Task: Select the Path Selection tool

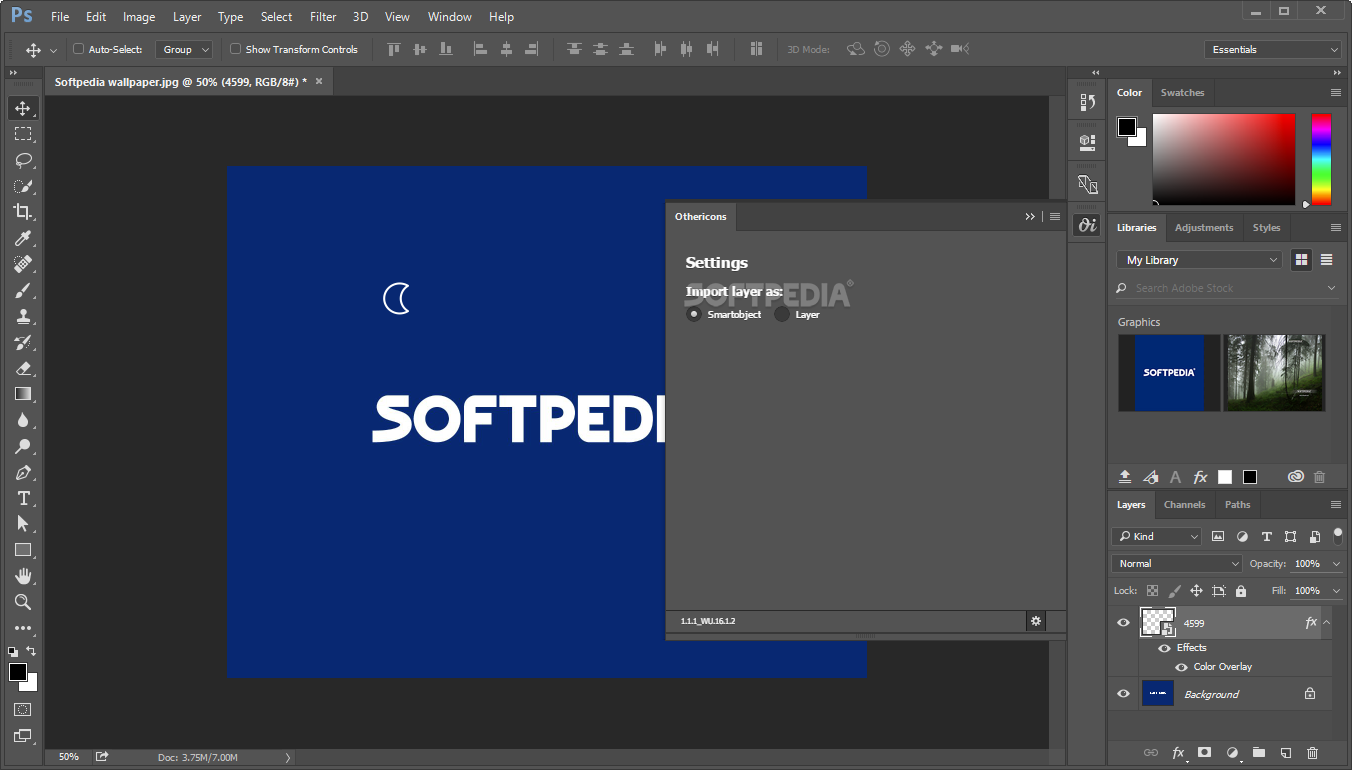Action: tap(22, 524)
